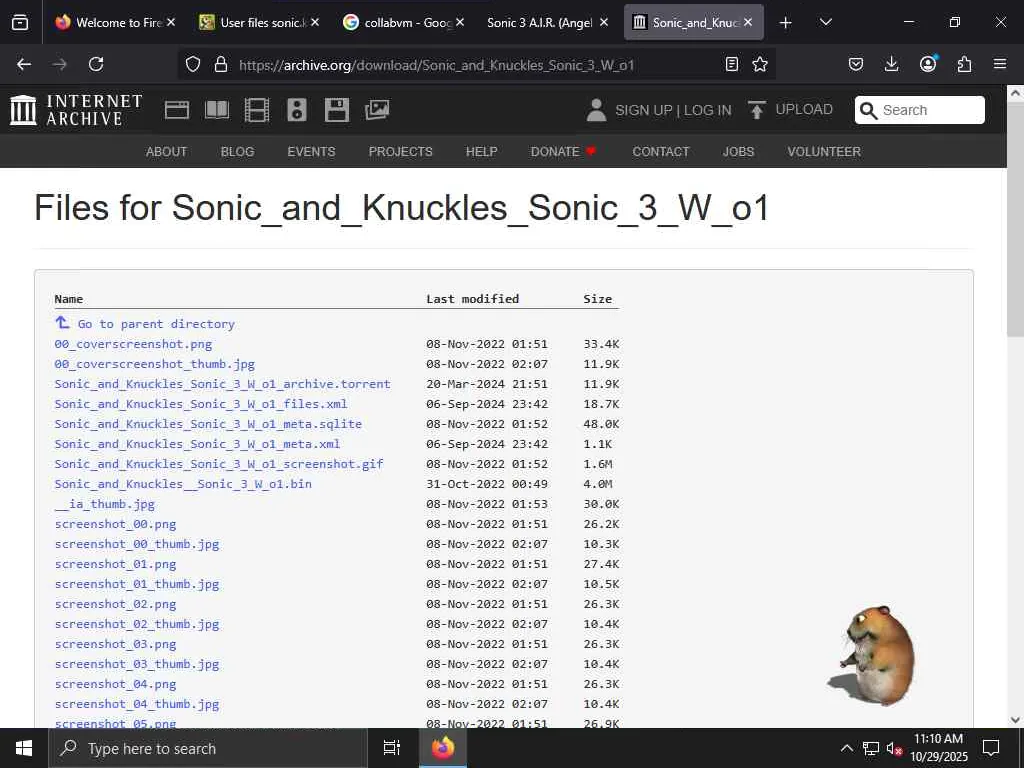The width and height of the screenshot is (1024, 768).
Task: Go back with the browser back arrow
Action: (24, 64)
